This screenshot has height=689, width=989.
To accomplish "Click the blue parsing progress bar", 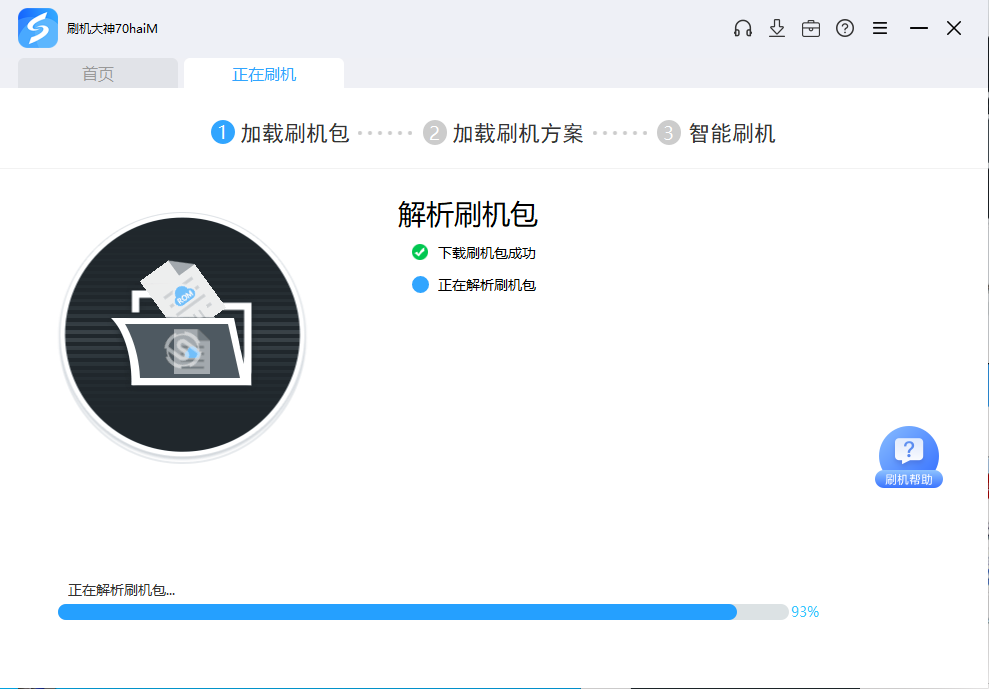I will [397, 612].
